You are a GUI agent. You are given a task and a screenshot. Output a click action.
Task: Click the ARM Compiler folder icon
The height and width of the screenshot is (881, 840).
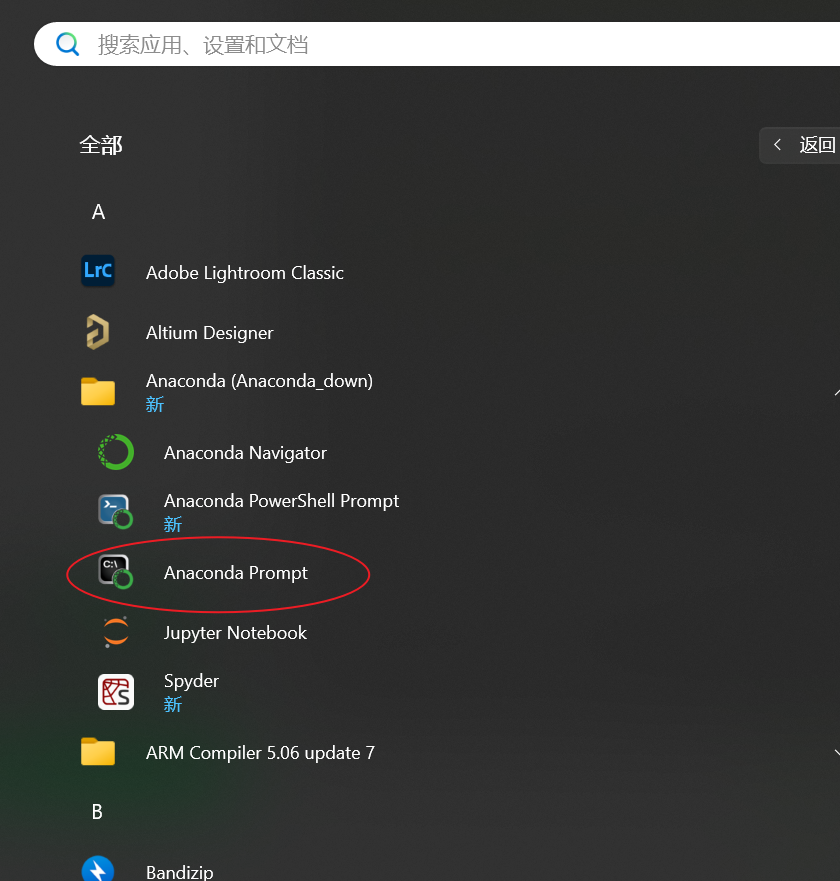point(98,752)
